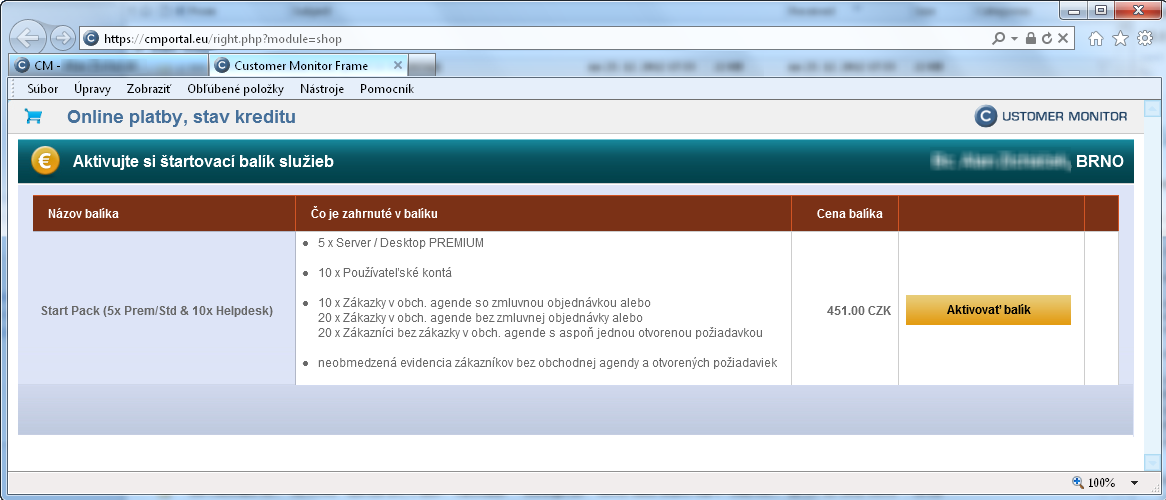Open Favorites star icon
1166x500 pixels.
1121,39
